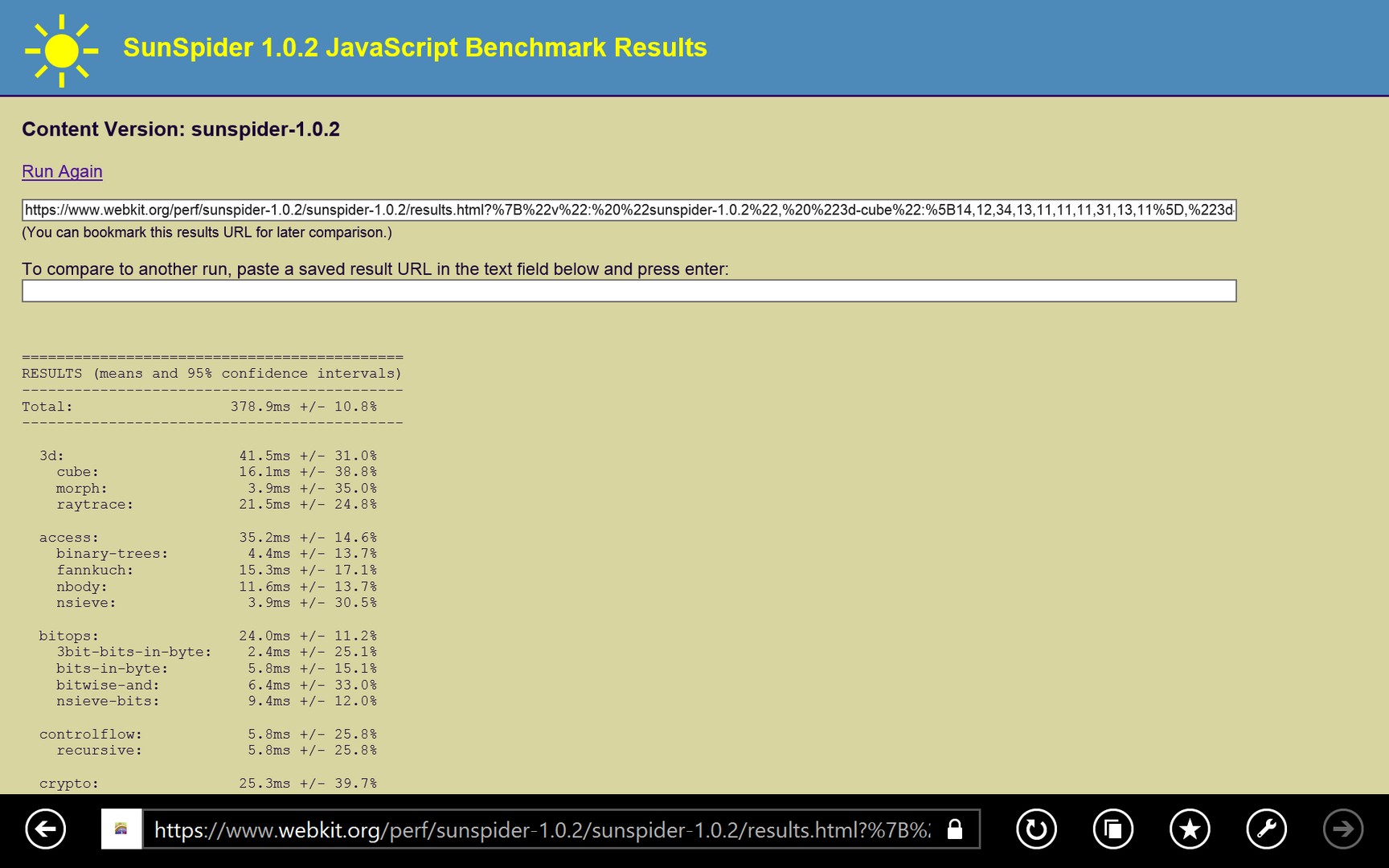Click the nsieve-bits 9.4ms row
This screenshot has width=1389, height=868.
point(216,702)
